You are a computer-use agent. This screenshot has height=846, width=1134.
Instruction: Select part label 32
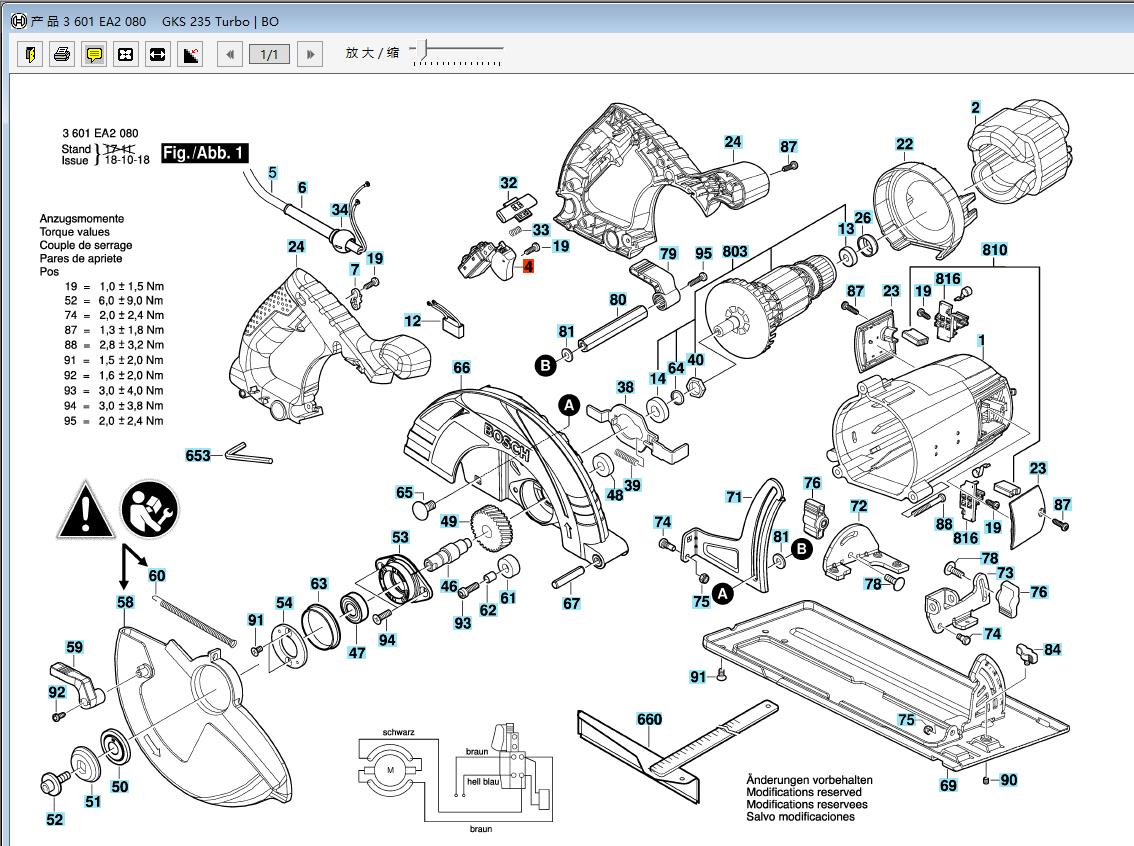[x=508, y=183]
